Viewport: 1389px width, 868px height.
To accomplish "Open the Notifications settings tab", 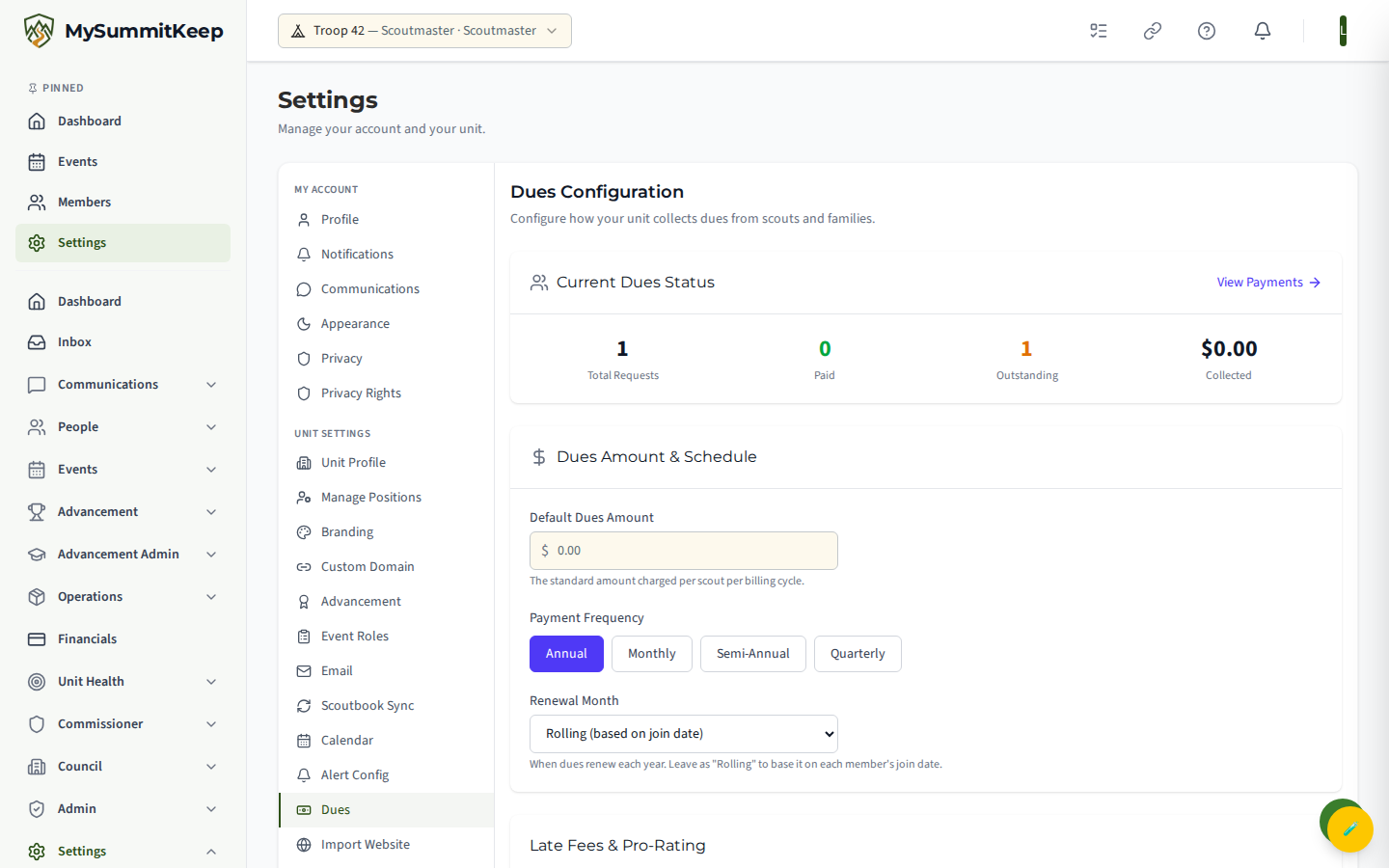I will [x=386, y=255].
